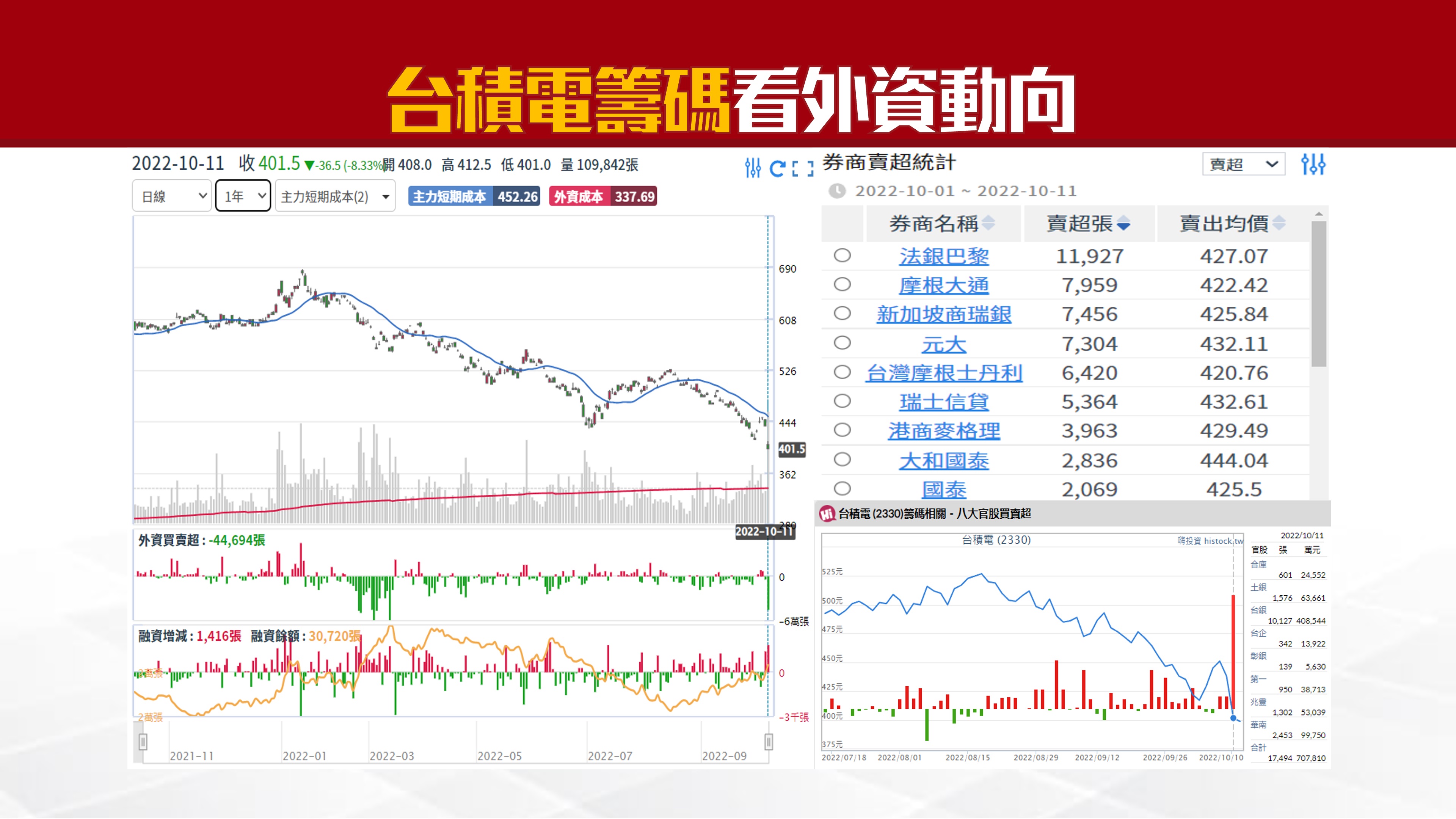Click the left timeline range handle
Image resolution: width=1456 pixels, height=819 pixels.
click(x=143, y=742)
